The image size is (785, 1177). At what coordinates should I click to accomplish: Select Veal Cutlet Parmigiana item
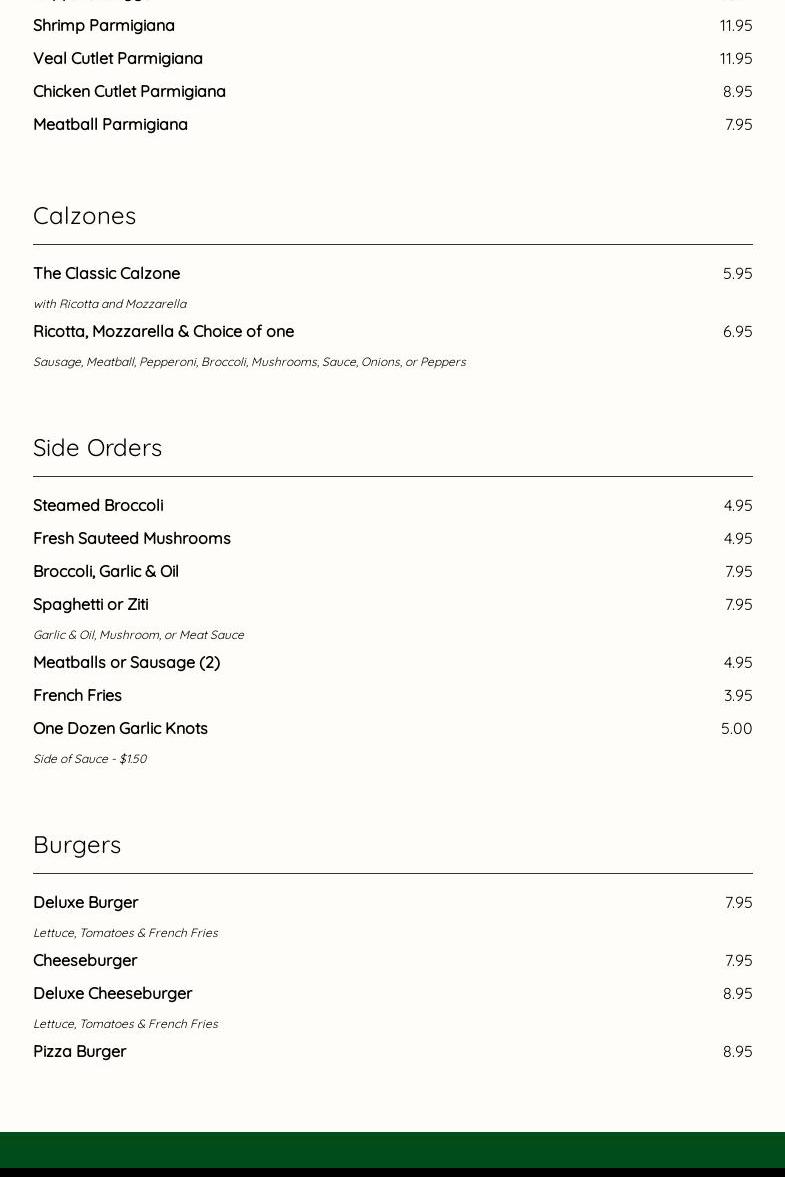[118, 58]
